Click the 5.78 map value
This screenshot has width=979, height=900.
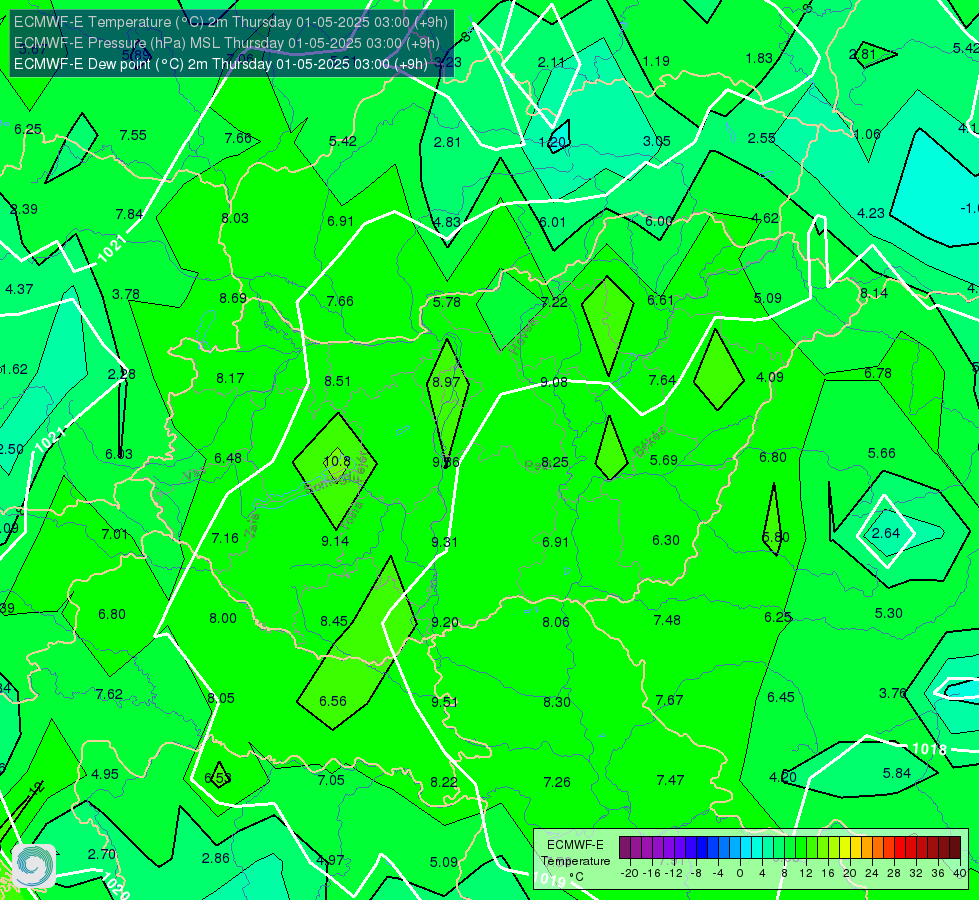pos(447,302)
